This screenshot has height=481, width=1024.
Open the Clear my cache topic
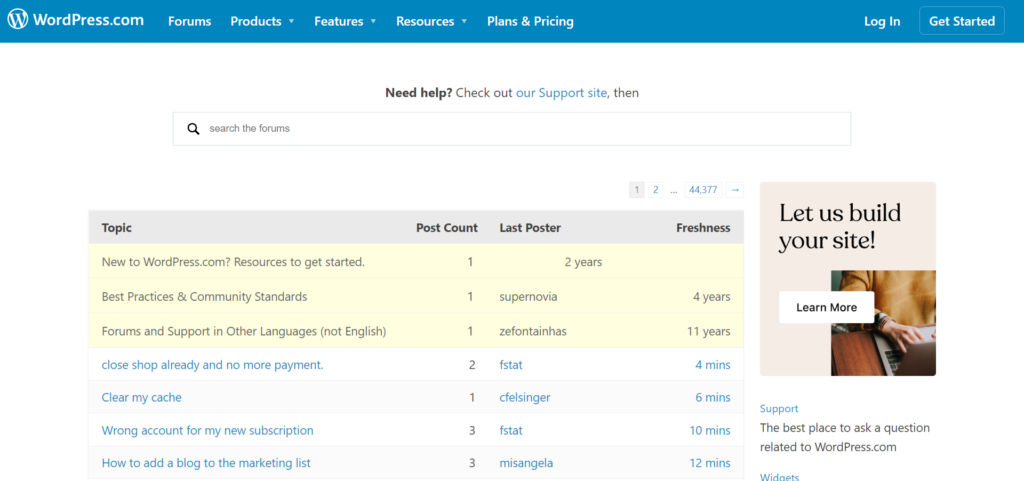(141, 397)
